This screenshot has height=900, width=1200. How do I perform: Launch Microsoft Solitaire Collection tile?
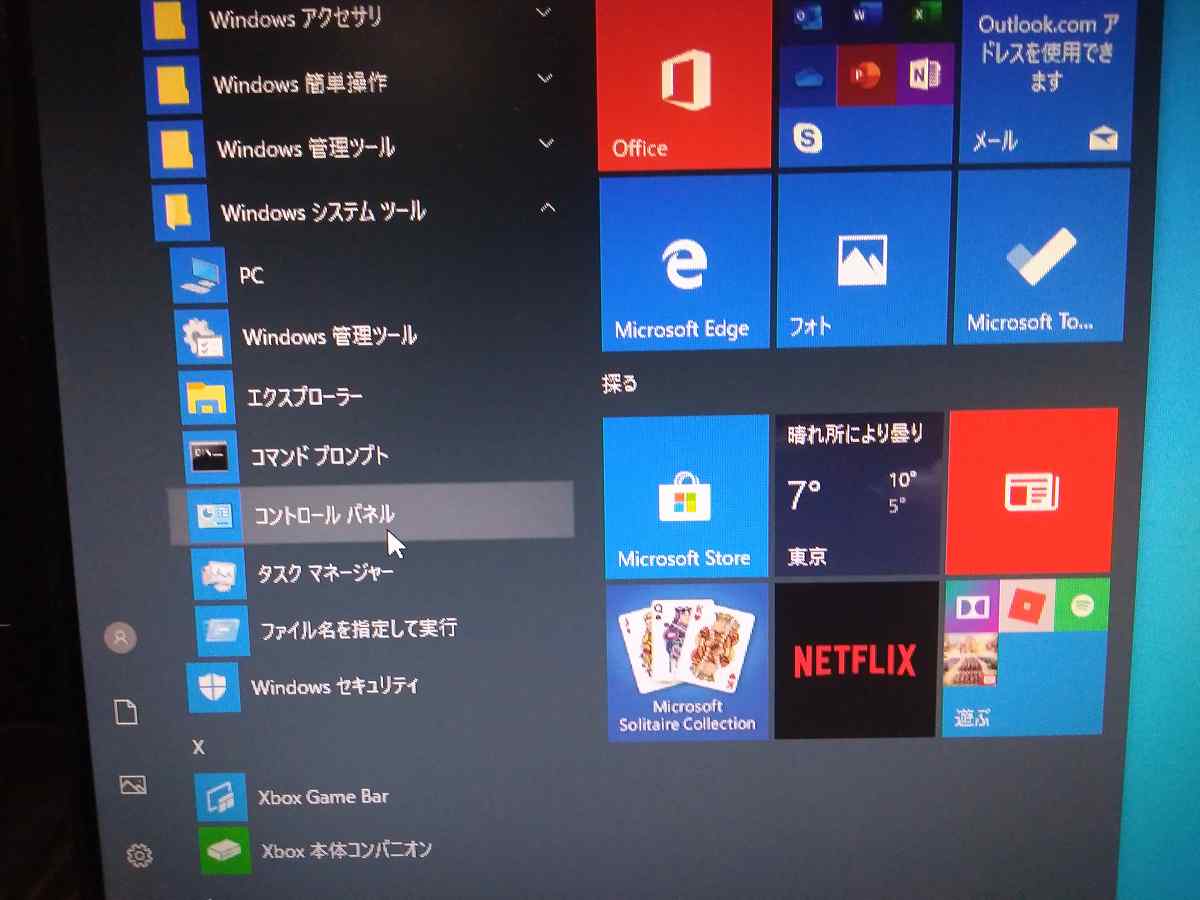[x=688, y=662]
